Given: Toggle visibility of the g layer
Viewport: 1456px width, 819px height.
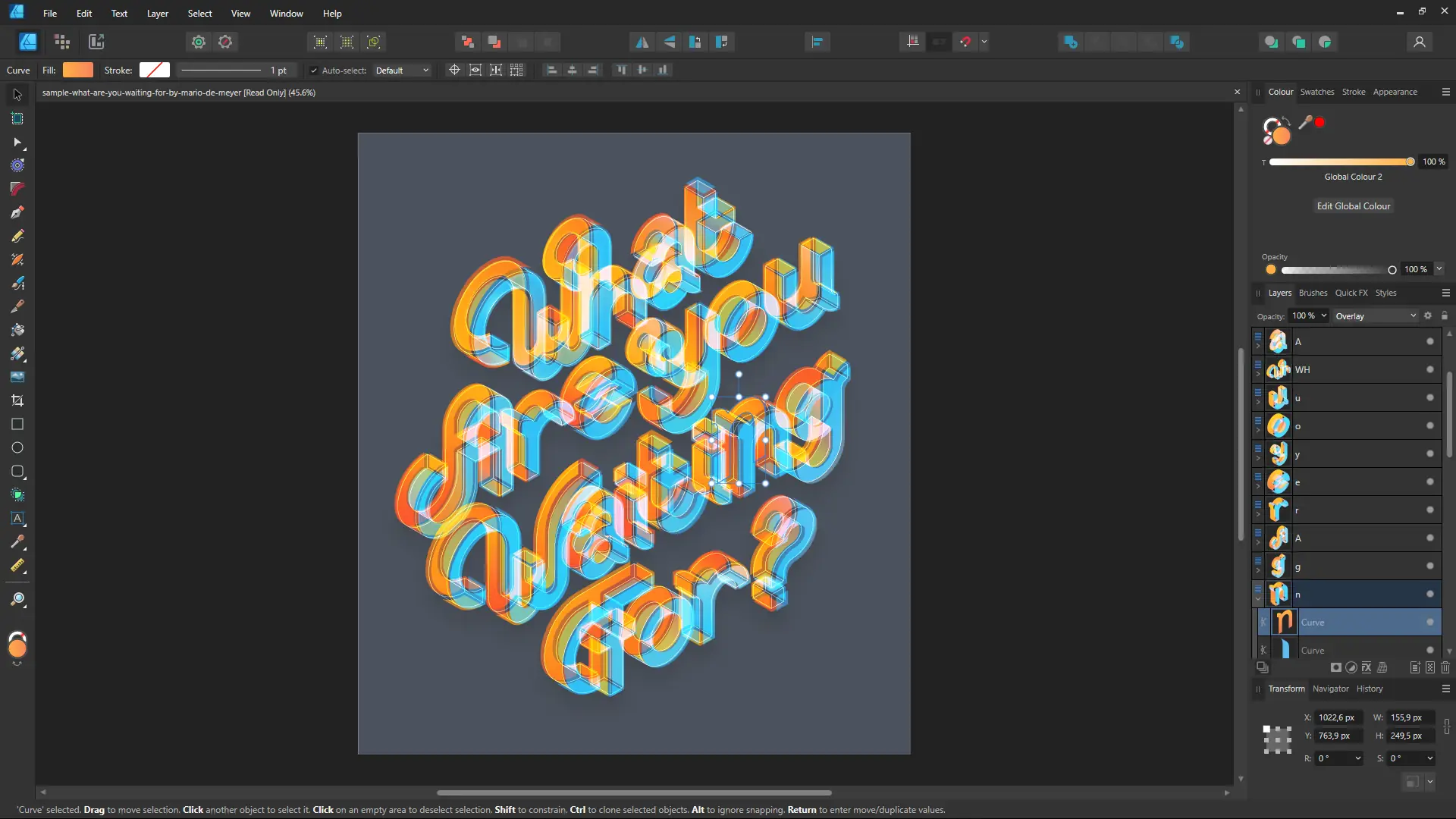Looking at the screenshot, I should tap(1430, 566).
